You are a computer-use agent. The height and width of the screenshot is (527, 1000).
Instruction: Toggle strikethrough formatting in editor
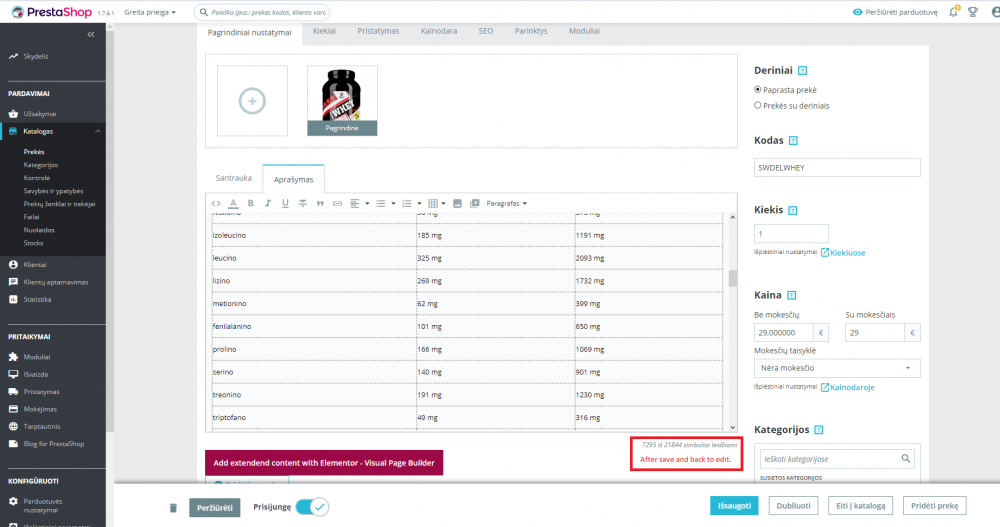303,204
